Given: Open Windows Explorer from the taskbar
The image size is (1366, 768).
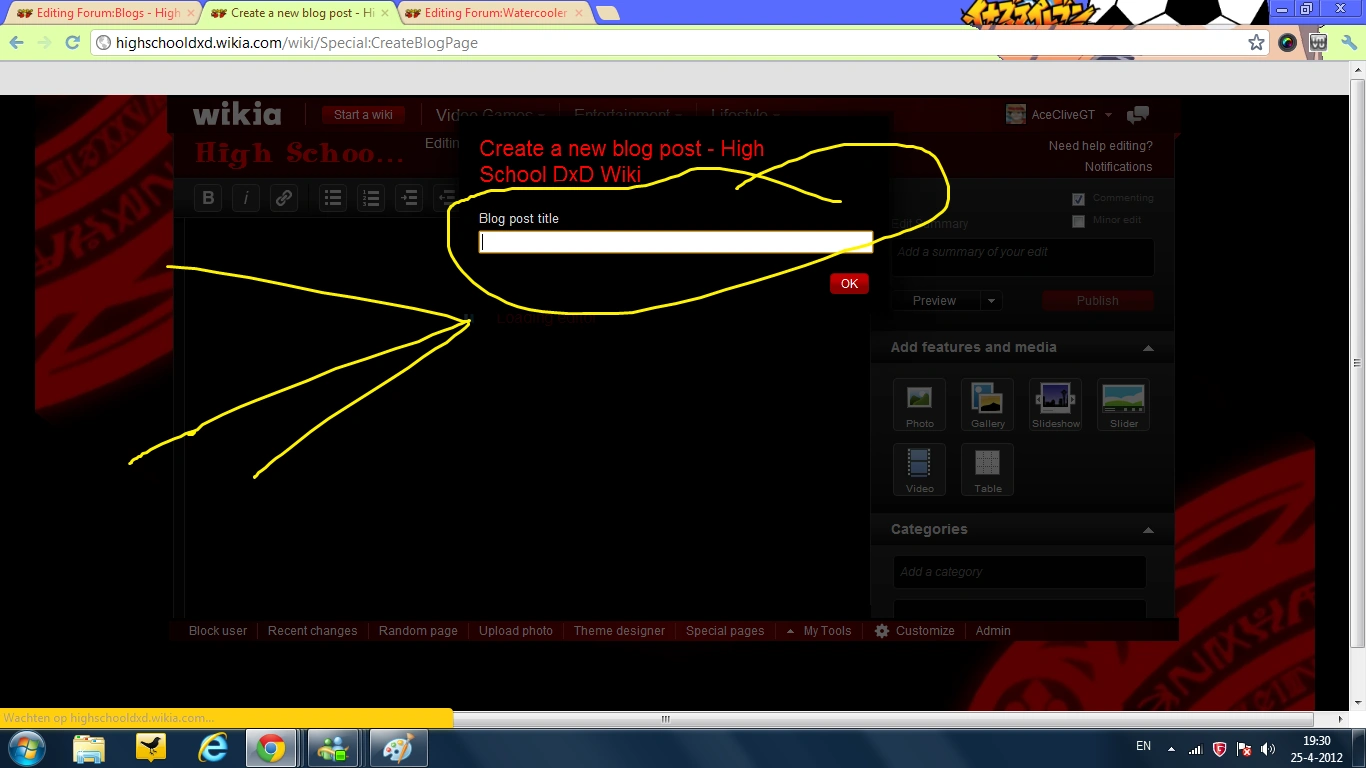Looking at the screenshot, I should [89, 748].
